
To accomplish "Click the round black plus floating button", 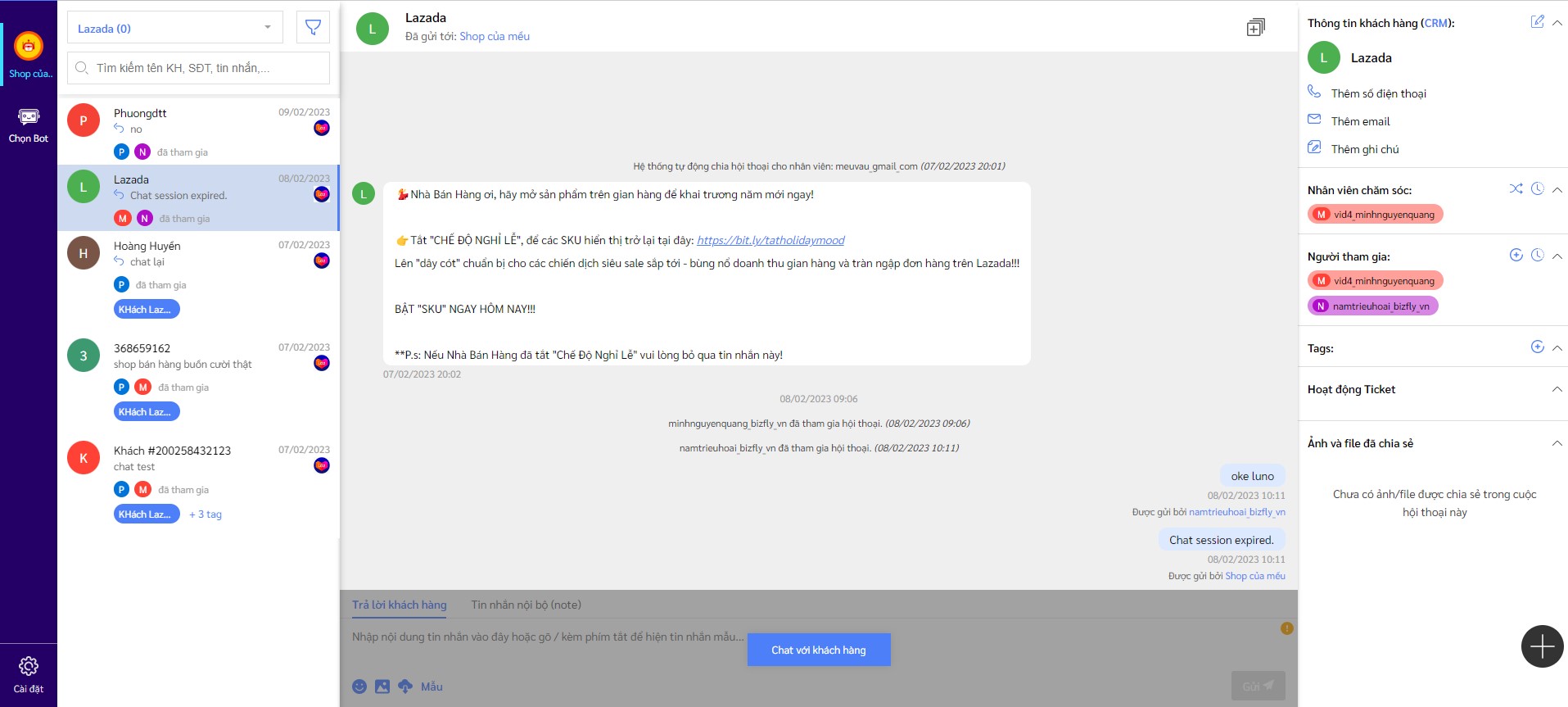I will click(x=1543, y=646).
